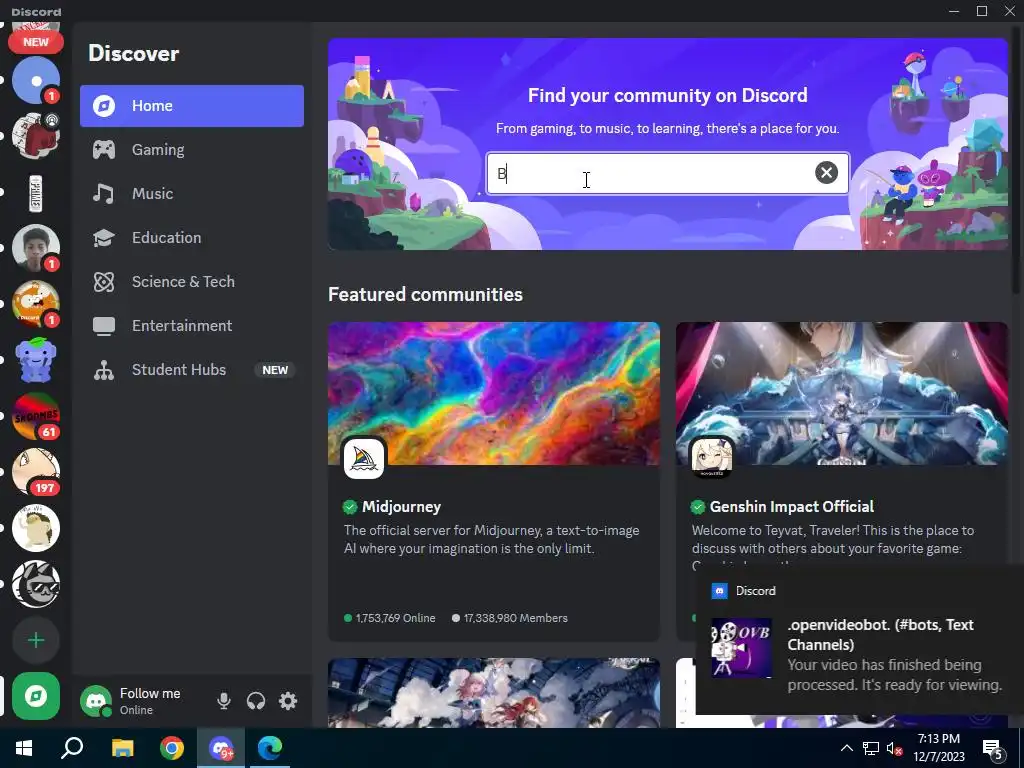Open the anime-themed community card below Midjourney
Viewport: 1024px width, 768px height.
pos(494,693)
